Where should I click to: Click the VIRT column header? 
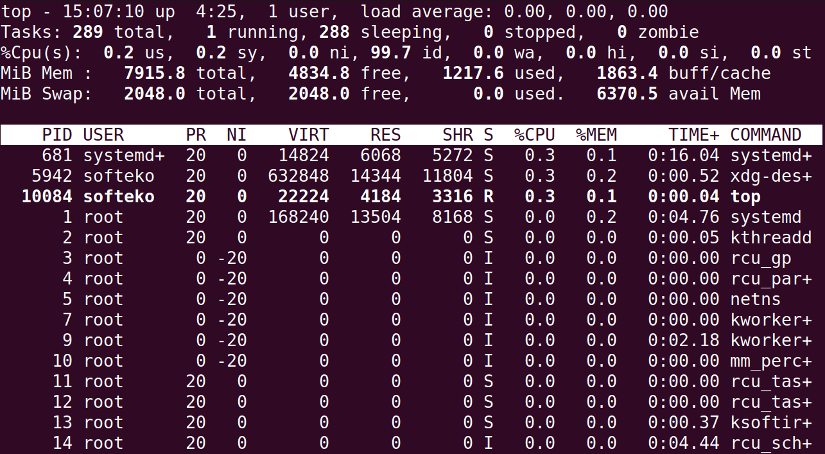308,135
